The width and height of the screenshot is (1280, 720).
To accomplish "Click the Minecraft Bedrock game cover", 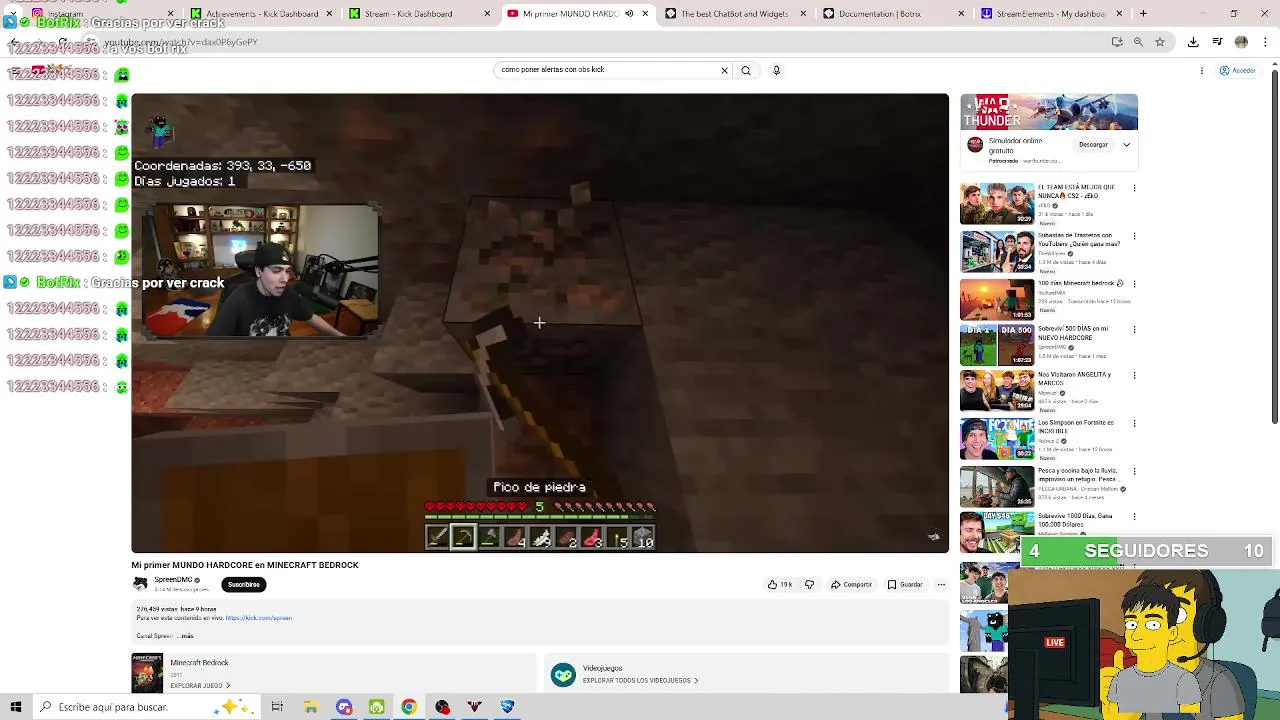I will (147, 673).
